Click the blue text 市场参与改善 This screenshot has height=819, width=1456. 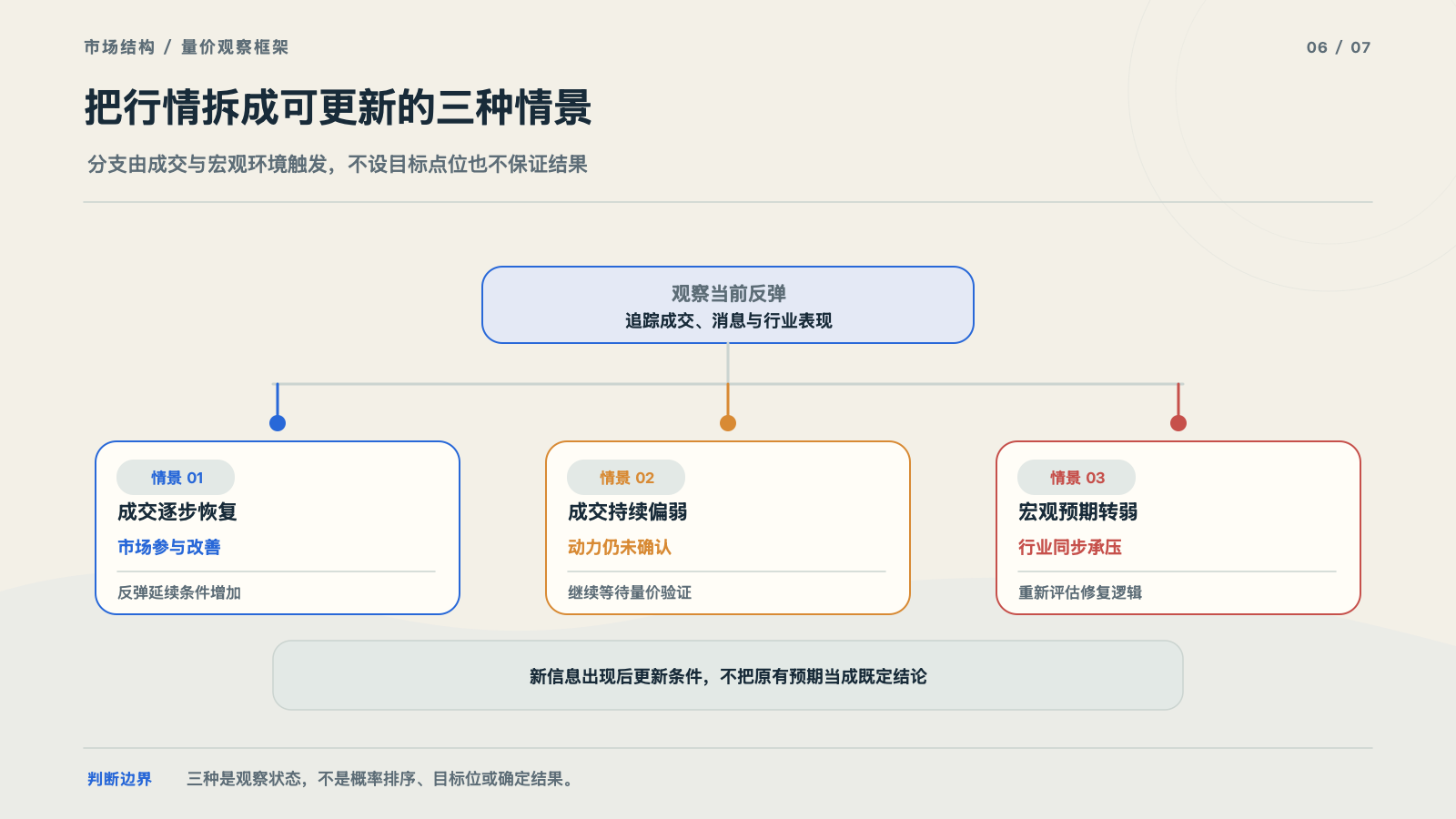tap(169, 547)
